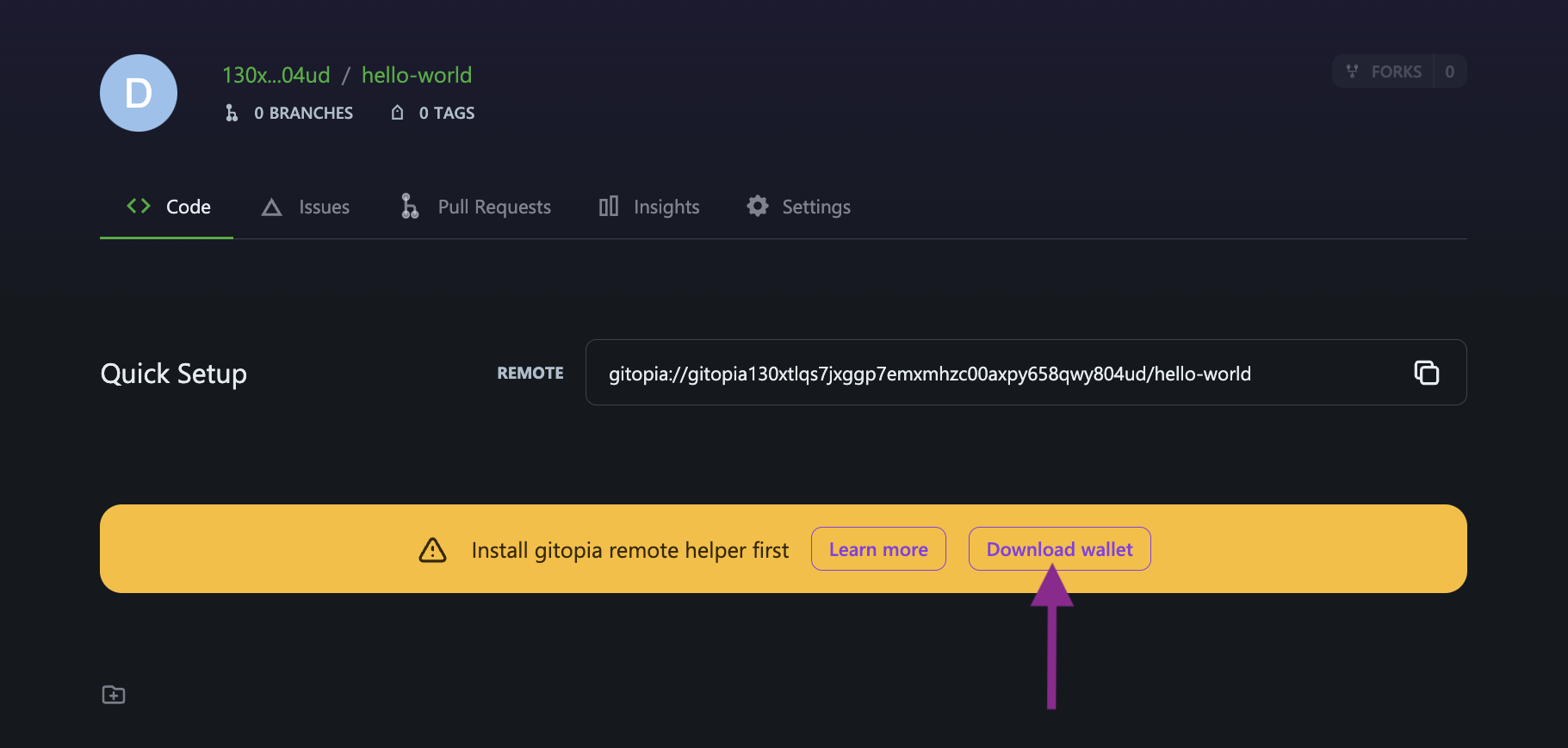Screen dimensions: 1568x748
Task: Click the FORKS button
Action: [x=1383, y=71]
